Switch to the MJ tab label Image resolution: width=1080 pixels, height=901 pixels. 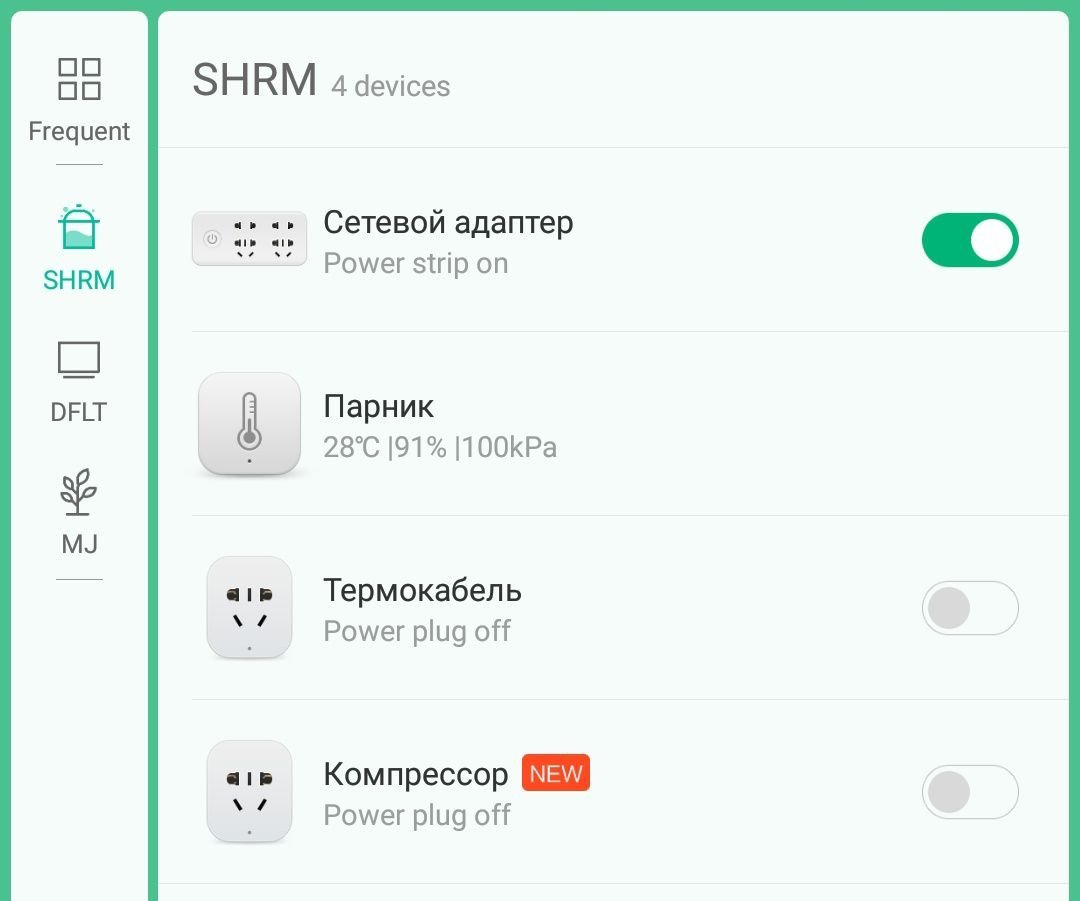(x=79, y=544)
